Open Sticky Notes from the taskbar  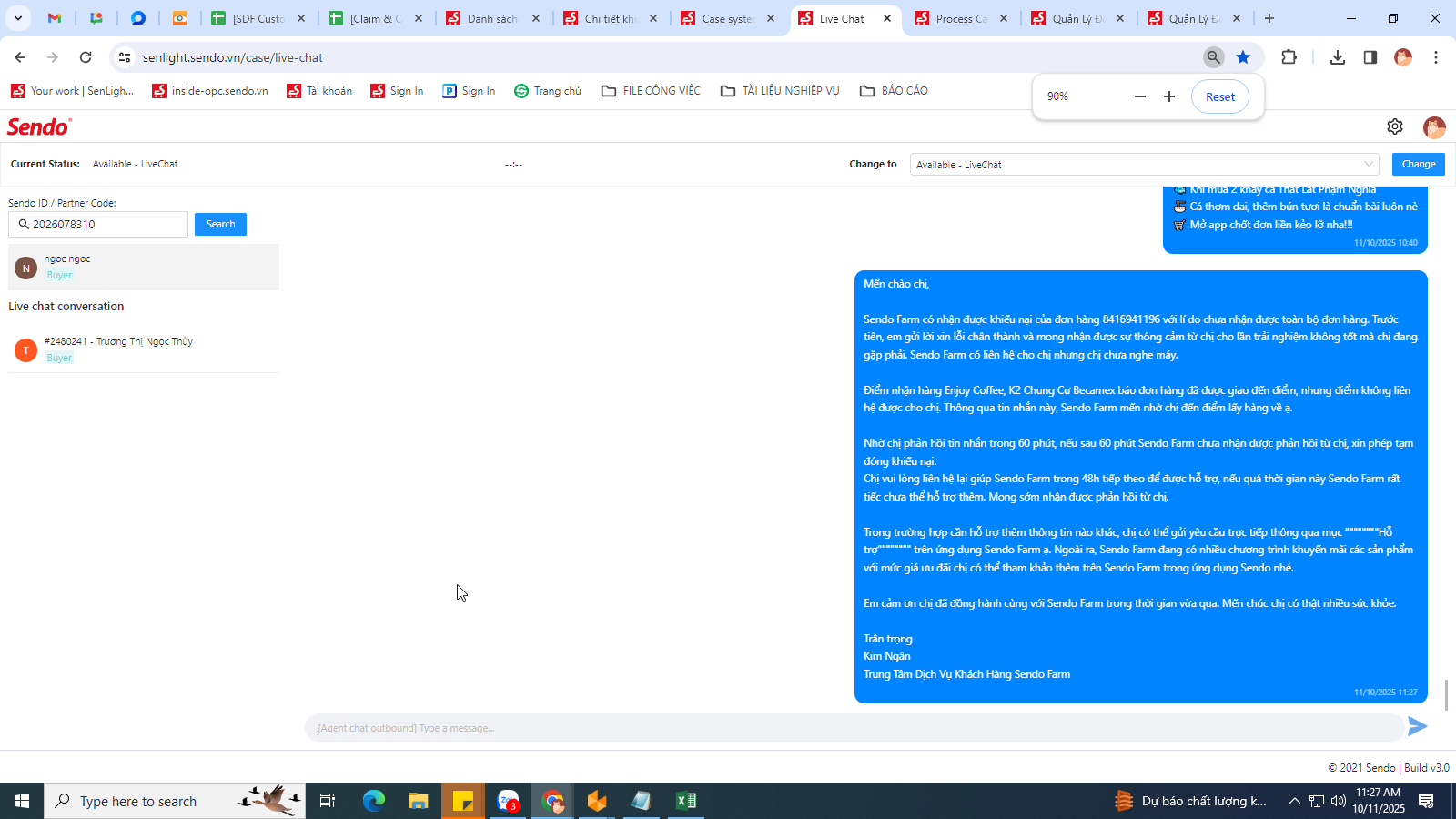pos(463,801)
